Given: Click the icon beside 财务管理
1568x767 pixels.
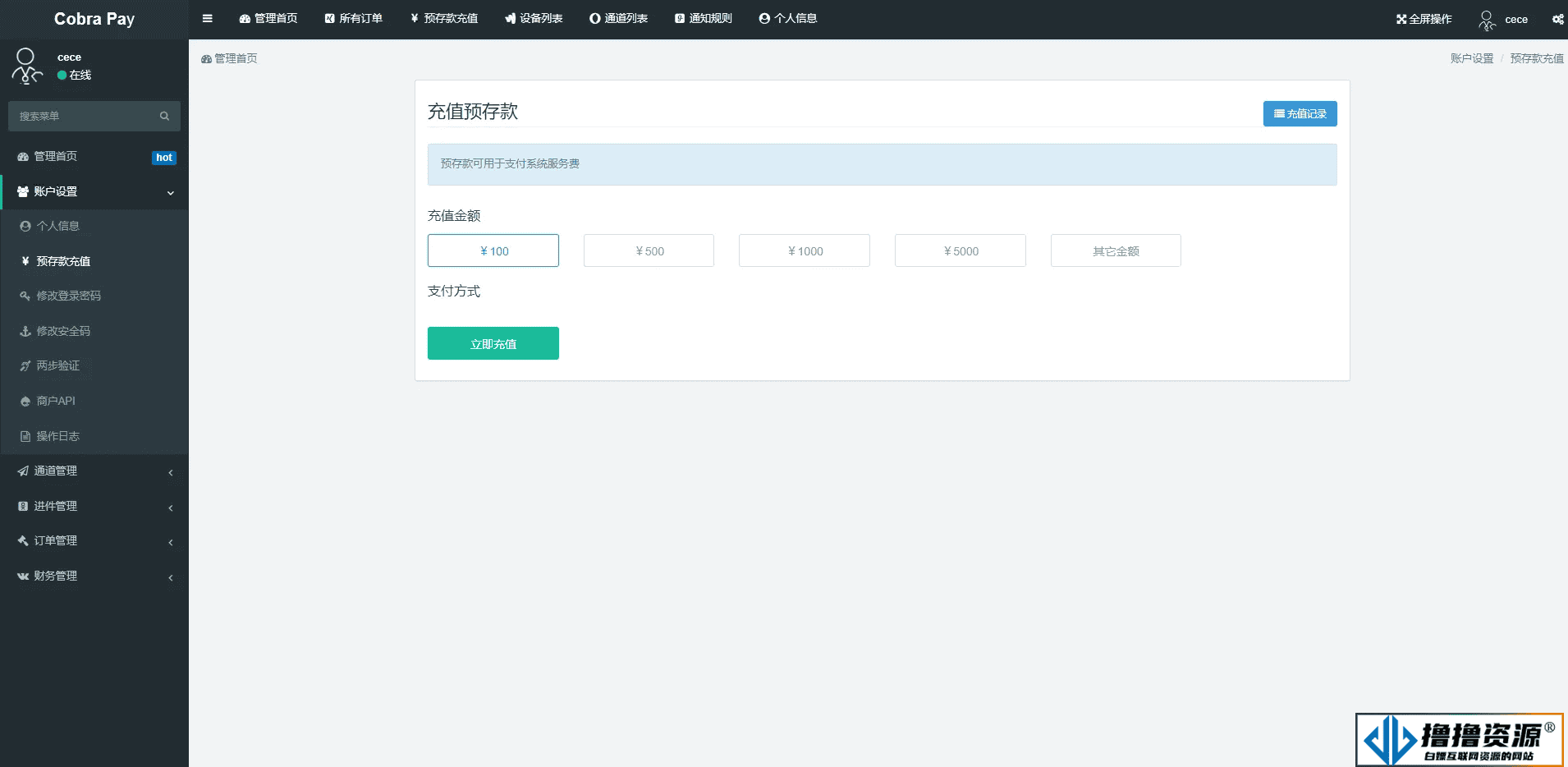Looking at the screenshot, I should (23, 576).
